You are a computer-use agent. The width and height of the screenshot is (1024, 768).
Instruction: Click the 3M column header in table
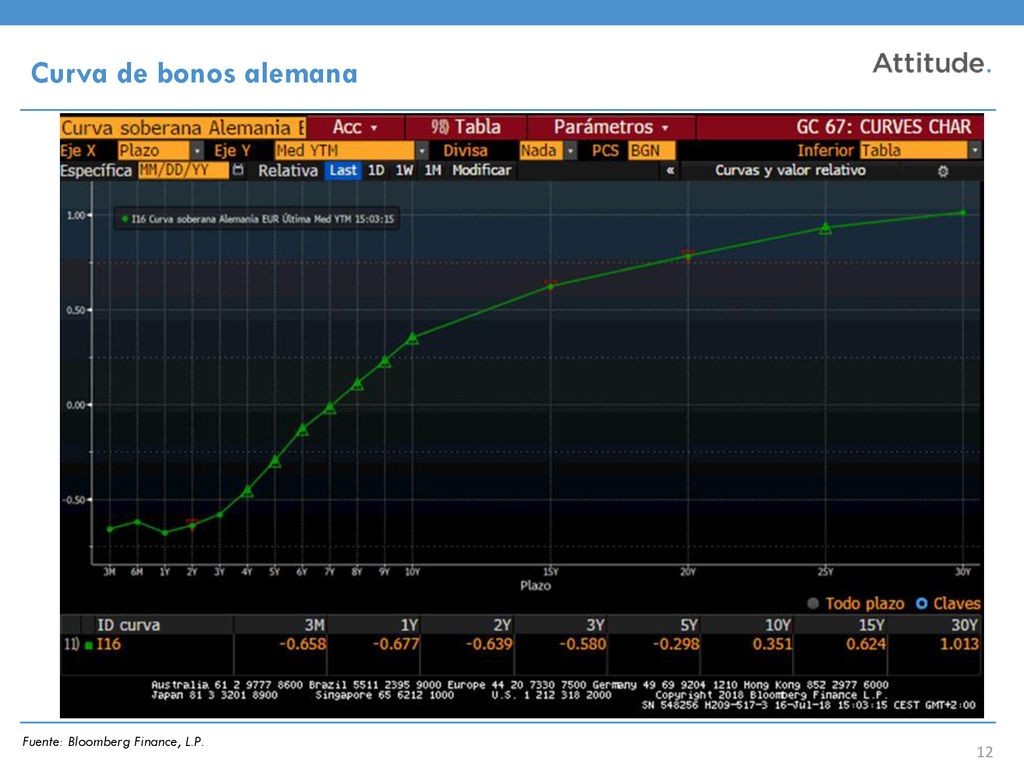point(314,625)
